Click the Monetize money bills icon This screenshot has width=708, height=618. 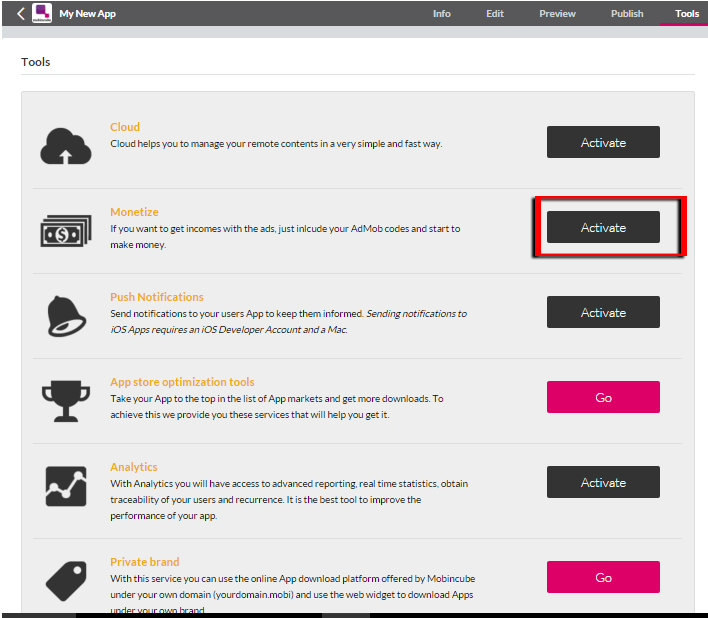point(66,231)
